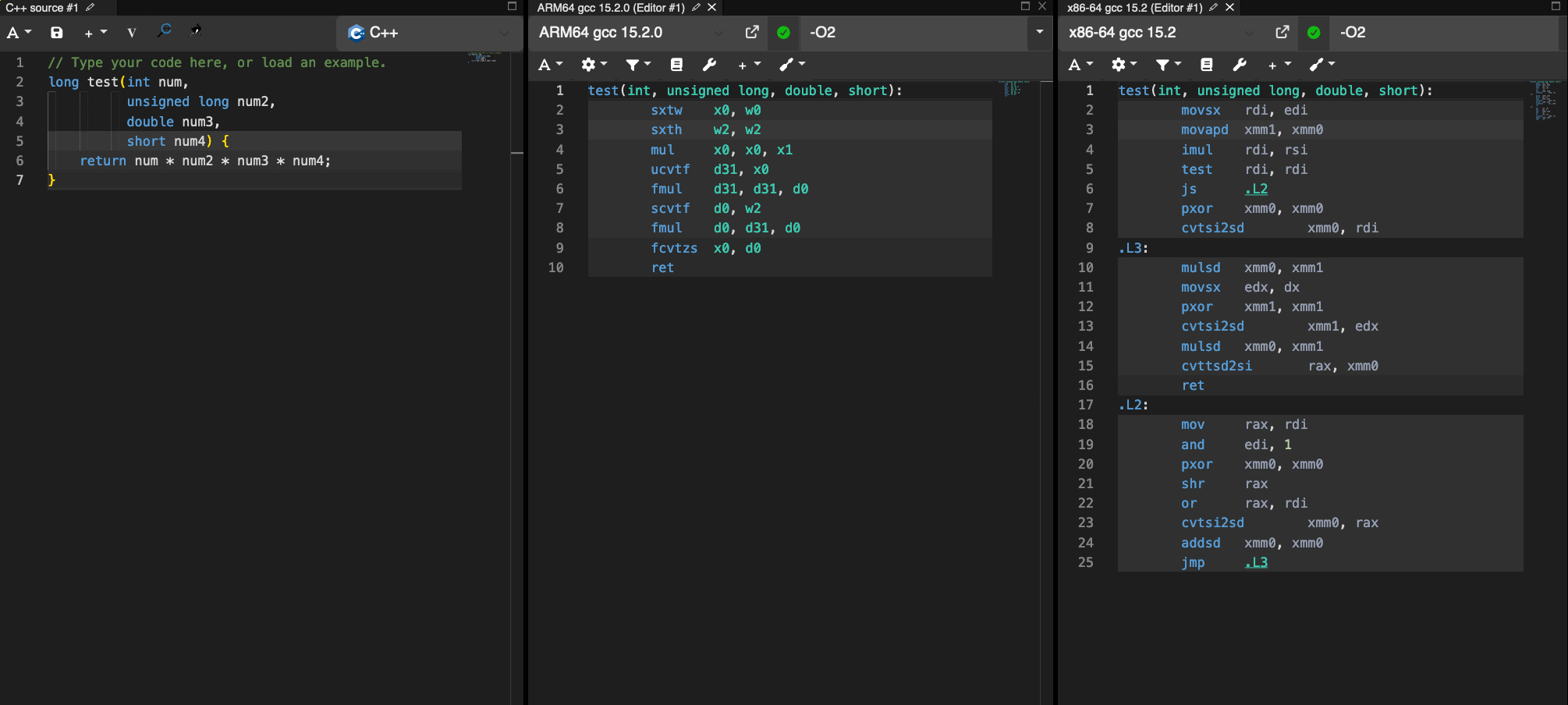Expand ARM64 compiler options dropdown arrow
This screenshot has width=1568, height=705.
tap(1040, 33)
